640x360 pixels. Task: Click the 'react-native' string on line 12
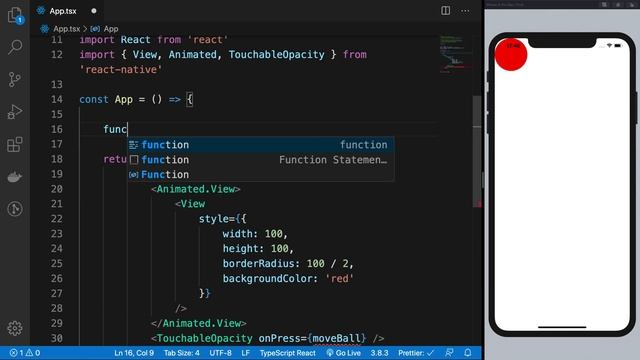pyautogui.click(x=120, y=70)
